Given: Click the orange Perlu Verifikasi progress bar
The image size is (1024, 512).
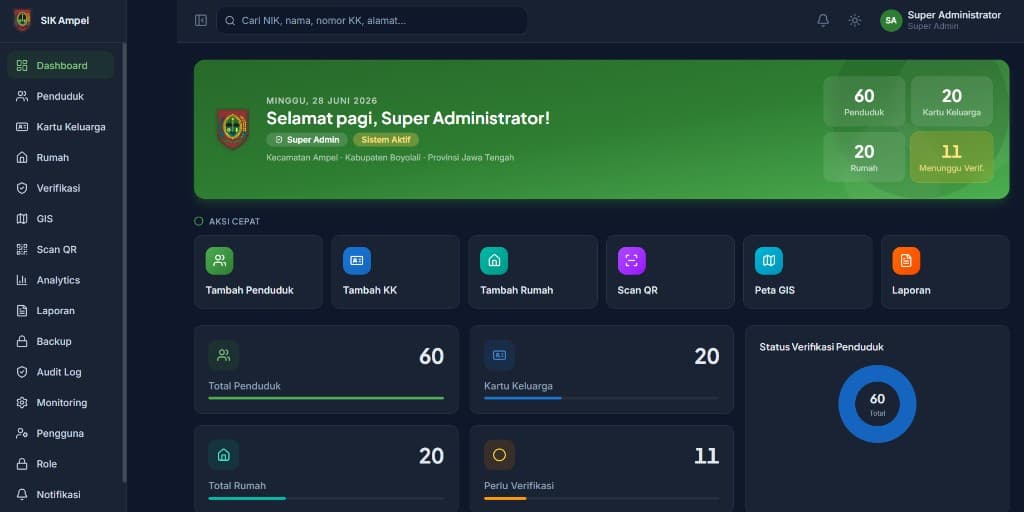Looking at the screenshot, I should coord(505,498).
